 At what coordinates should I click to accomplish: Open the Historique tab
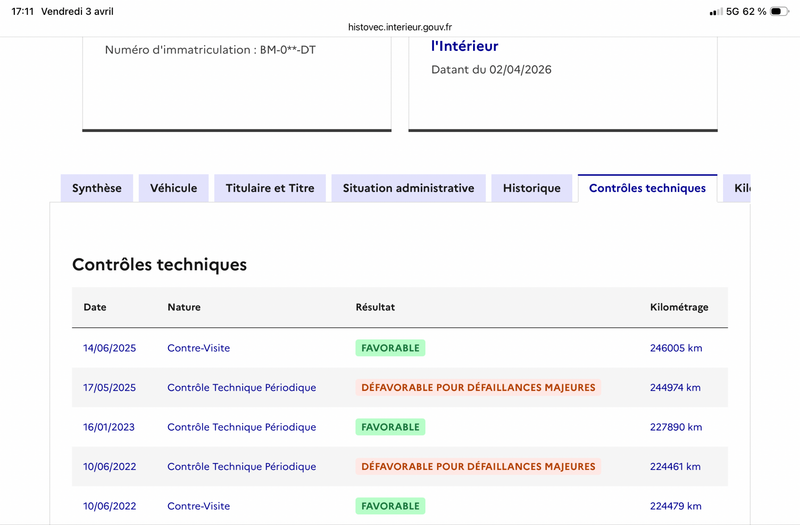[x=532, y=188]
